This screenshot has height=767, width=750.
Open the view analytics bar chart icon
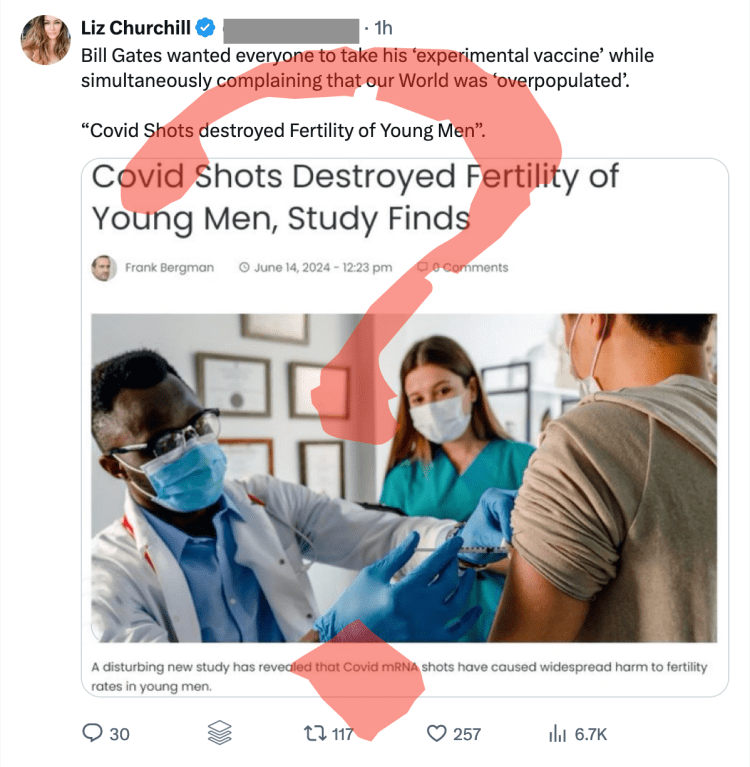tap(557, 734)
